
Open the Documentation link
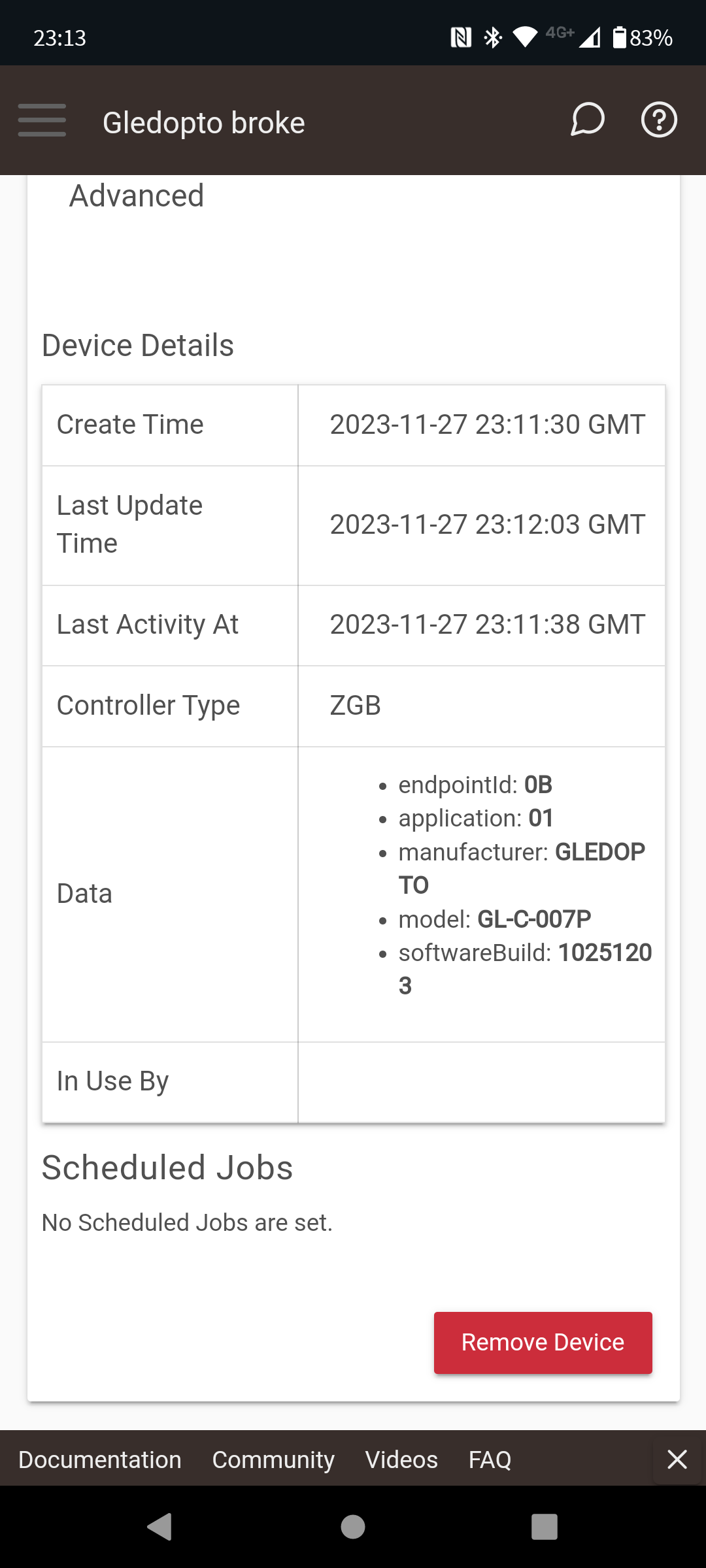pos(100,1460)
